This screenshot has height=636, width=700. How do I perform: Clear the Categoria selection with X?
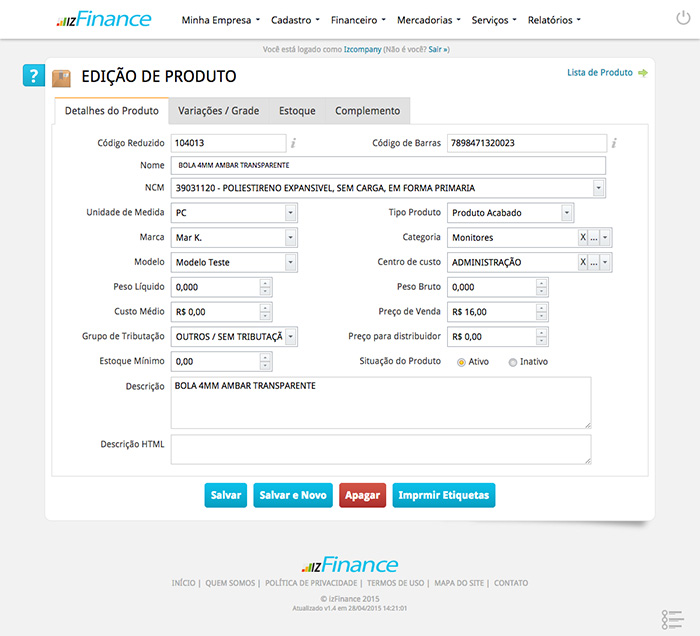pyautogui.click(x=583, y=238)
